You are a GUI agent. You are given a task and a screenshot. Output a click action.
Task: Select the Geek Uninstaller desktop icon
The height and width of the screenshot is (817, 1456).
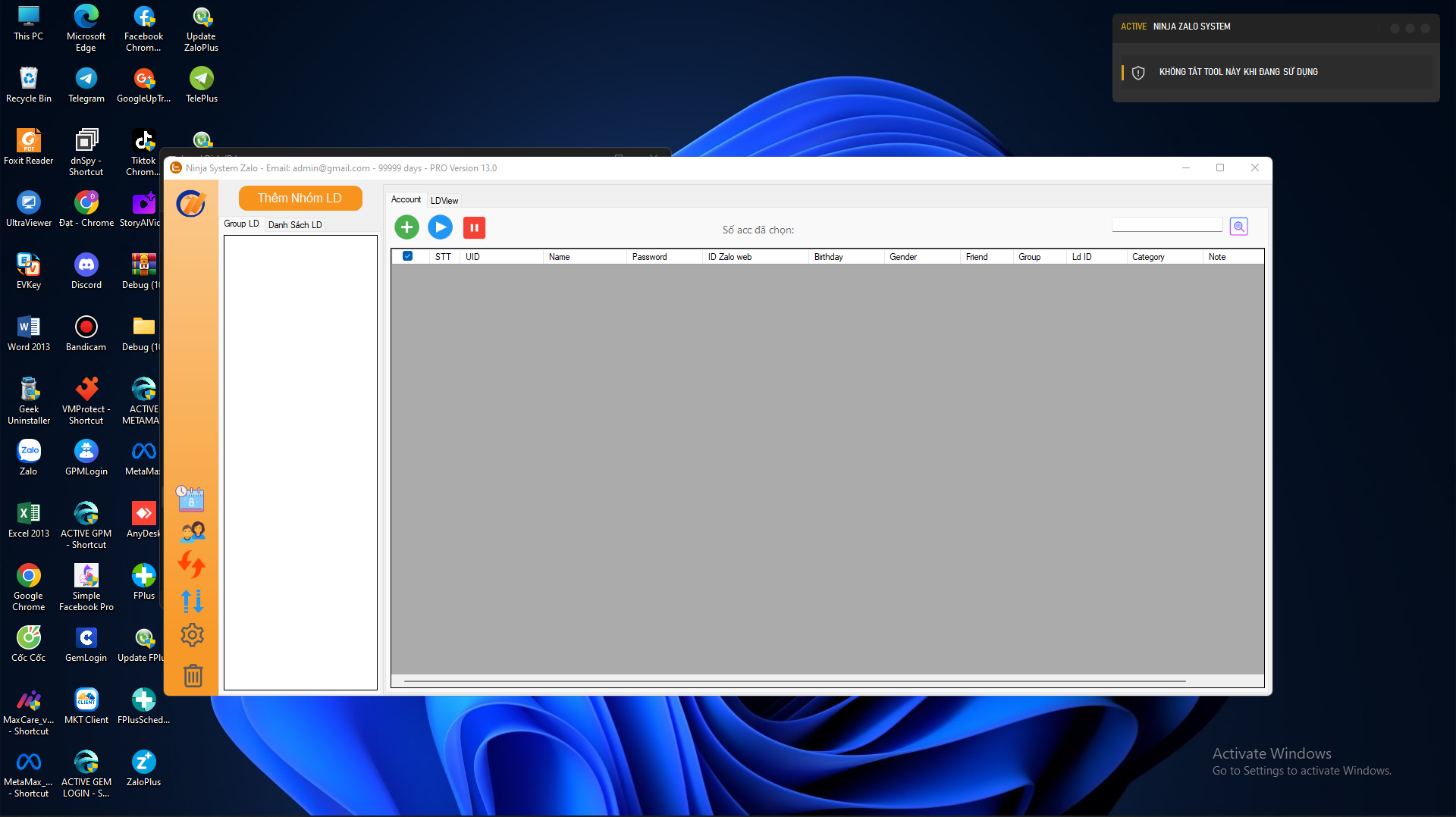pos(29,401)
